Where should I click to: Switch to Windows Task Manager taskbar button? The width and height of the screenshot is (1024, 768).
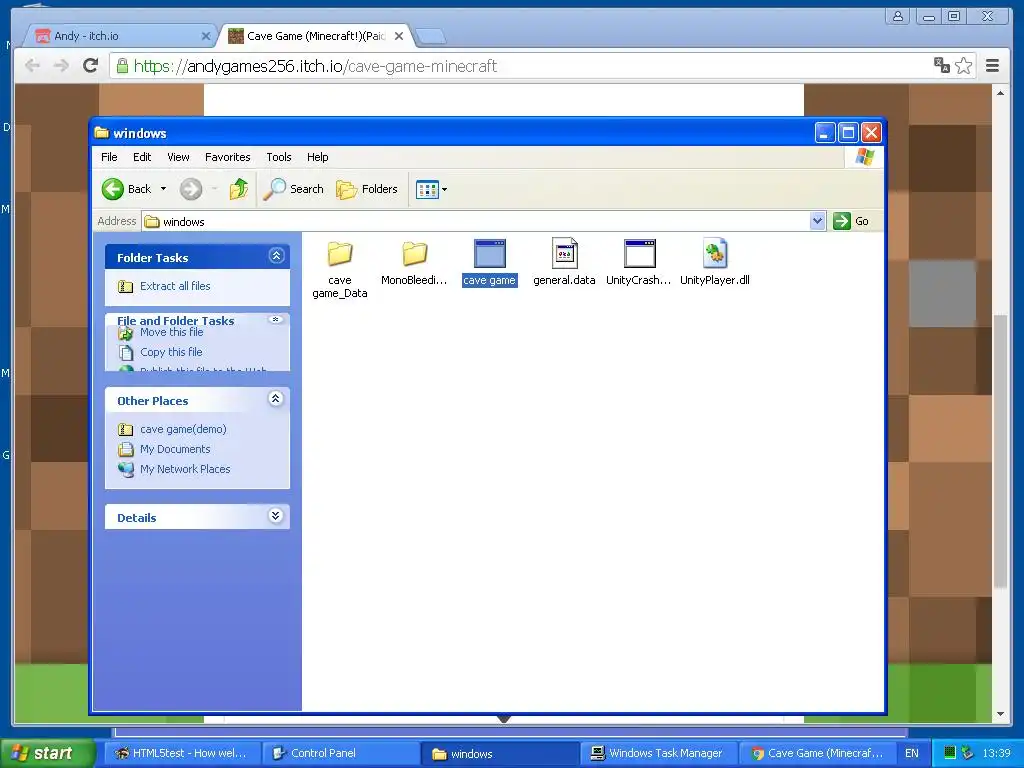(x=659, y=753)
